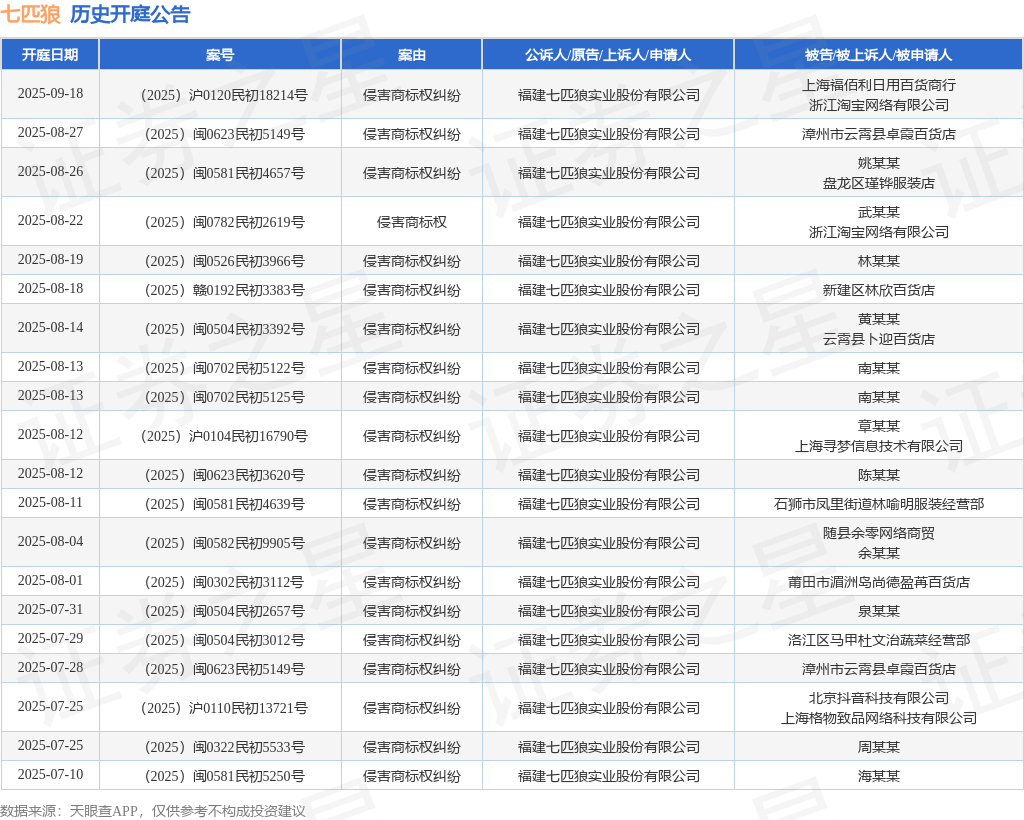Click defendant 云霄县卜迎百货店
The image size is (1024, 820).
tap(879, 339)
